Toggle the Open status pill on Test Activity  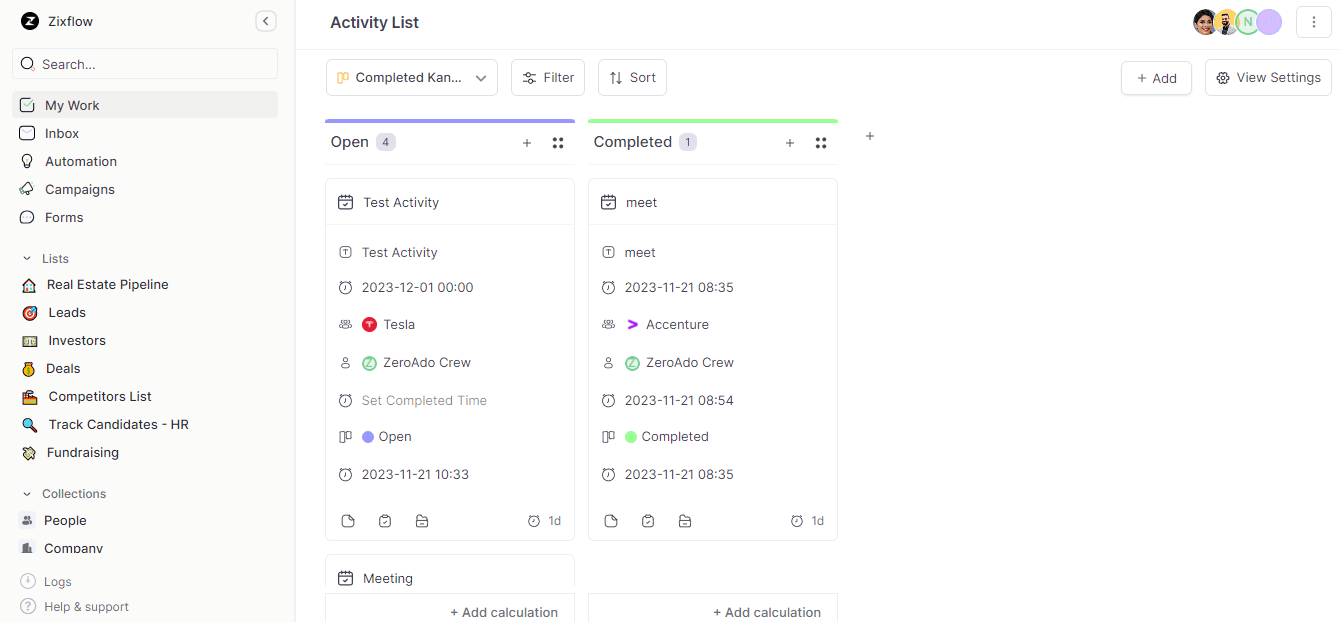click(x=385, y=436)
